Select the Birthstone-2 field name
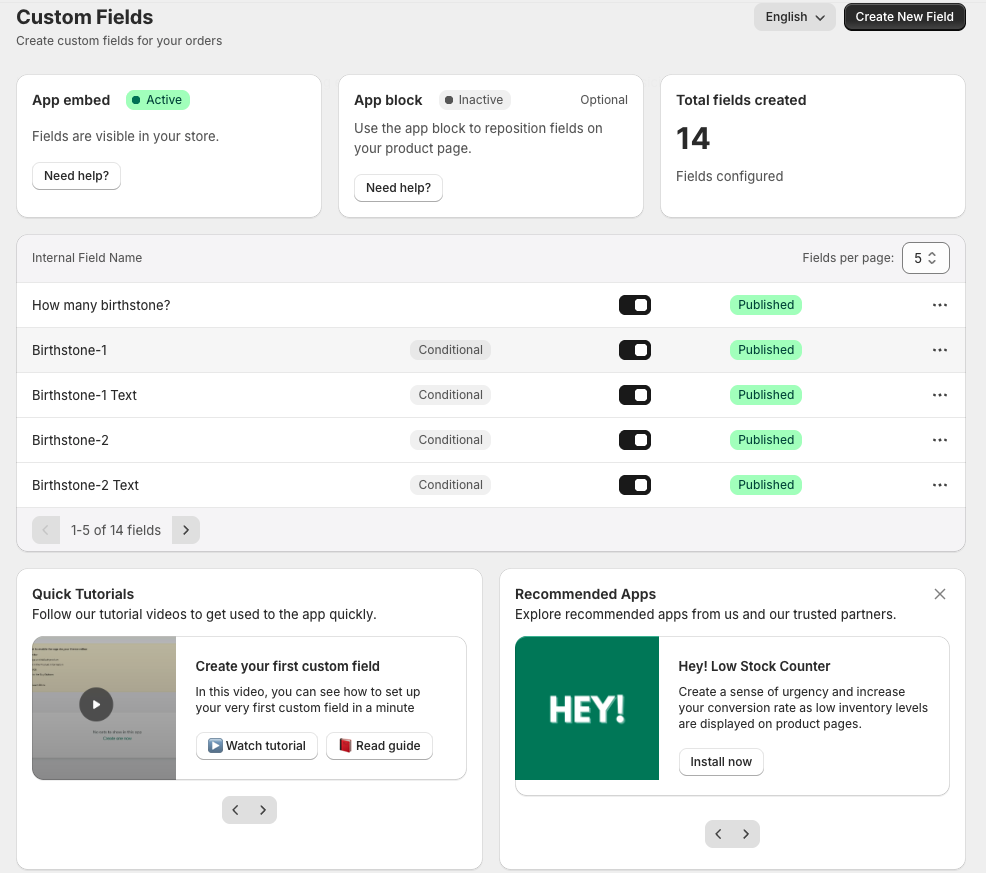The image size is (986, 873). tap(70, 440)
